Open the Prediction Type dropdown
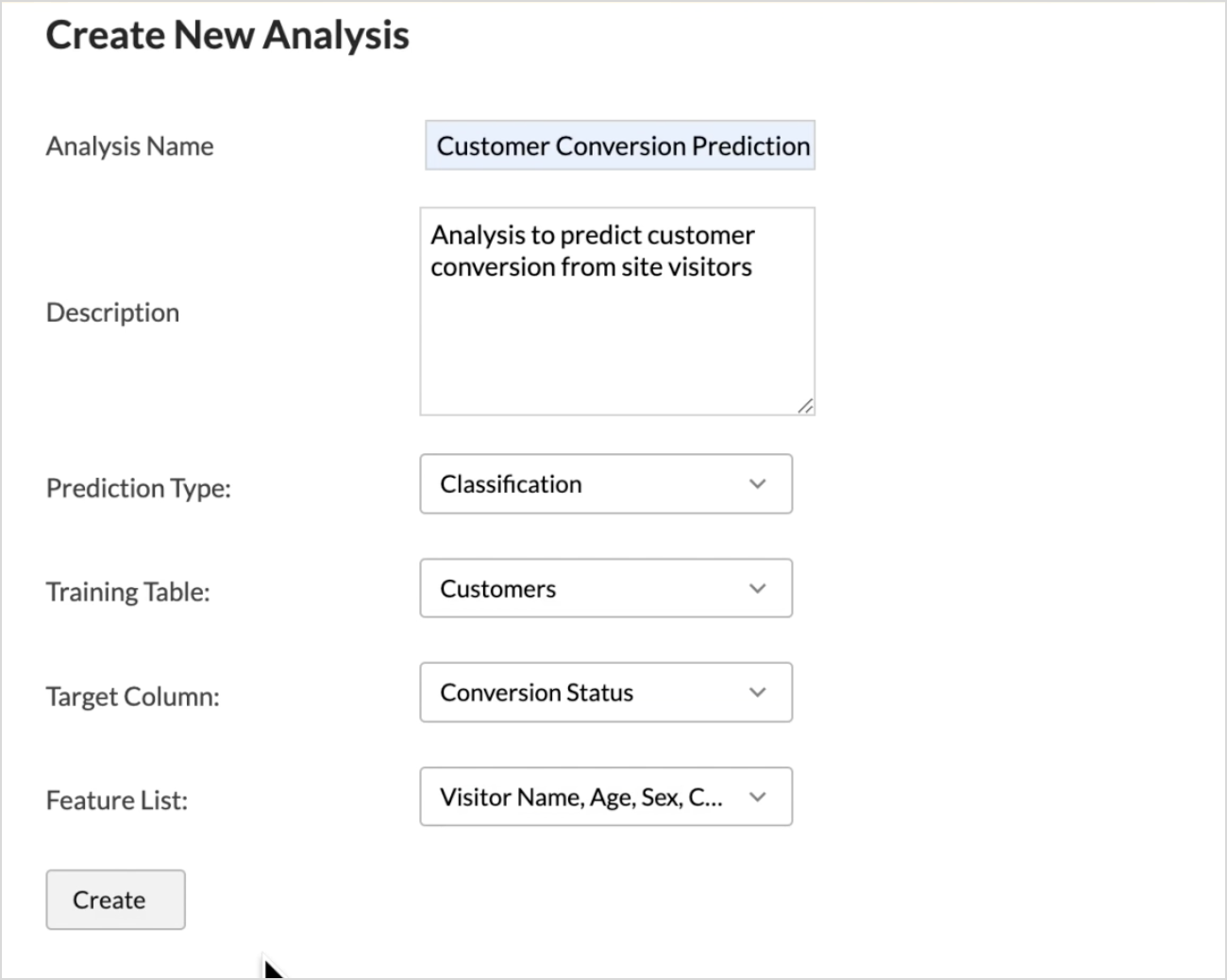Image resolution: width=1227 pixels, height=980 pixels. click(606, 484)
